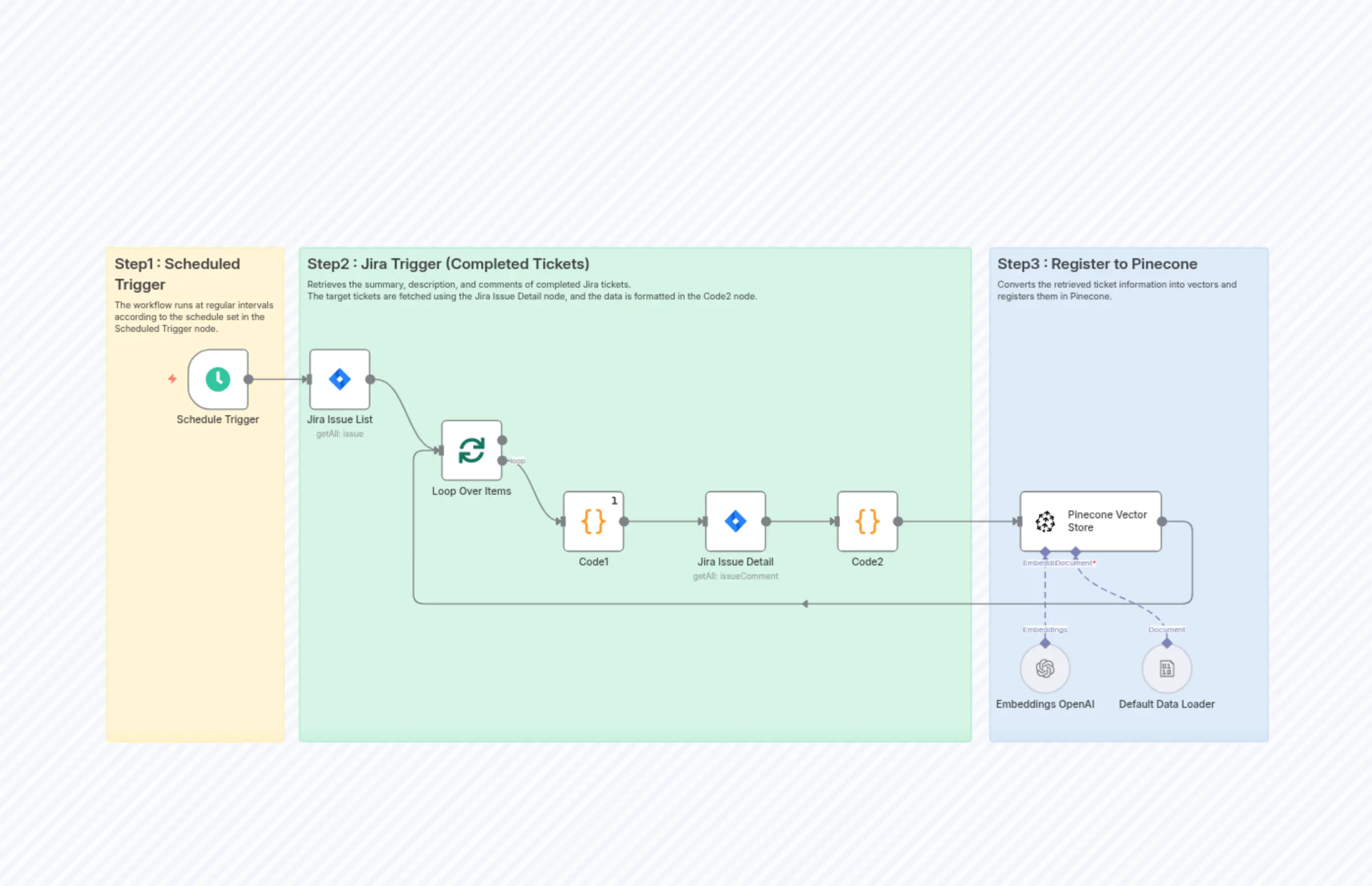
Task: Click the getAll: issue subtitle under Jira Issue List
Action: [x=339, y=434]
